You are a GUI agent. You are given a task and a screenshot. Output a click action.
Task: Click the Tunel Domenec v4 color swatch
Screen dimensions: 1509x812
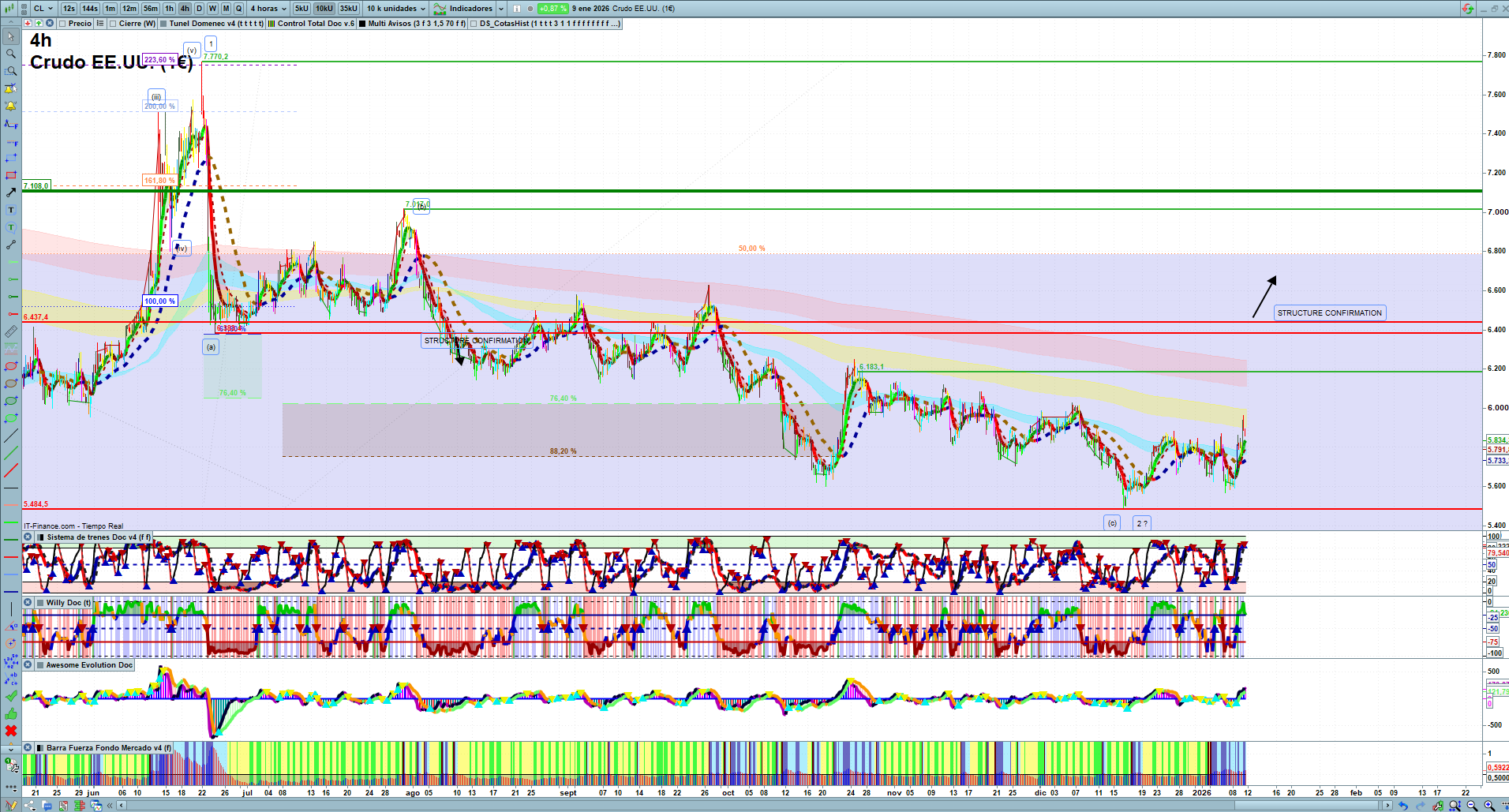(163, 24)
